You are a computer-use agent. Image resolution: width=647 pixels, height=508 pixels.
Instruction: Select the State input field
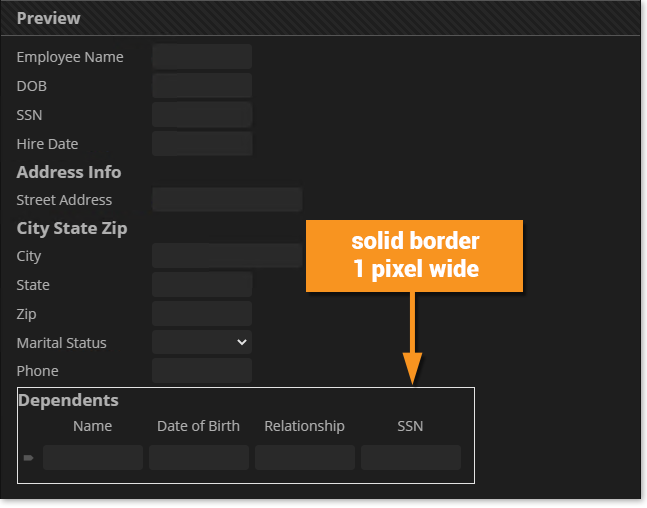(x=202, y=285)
